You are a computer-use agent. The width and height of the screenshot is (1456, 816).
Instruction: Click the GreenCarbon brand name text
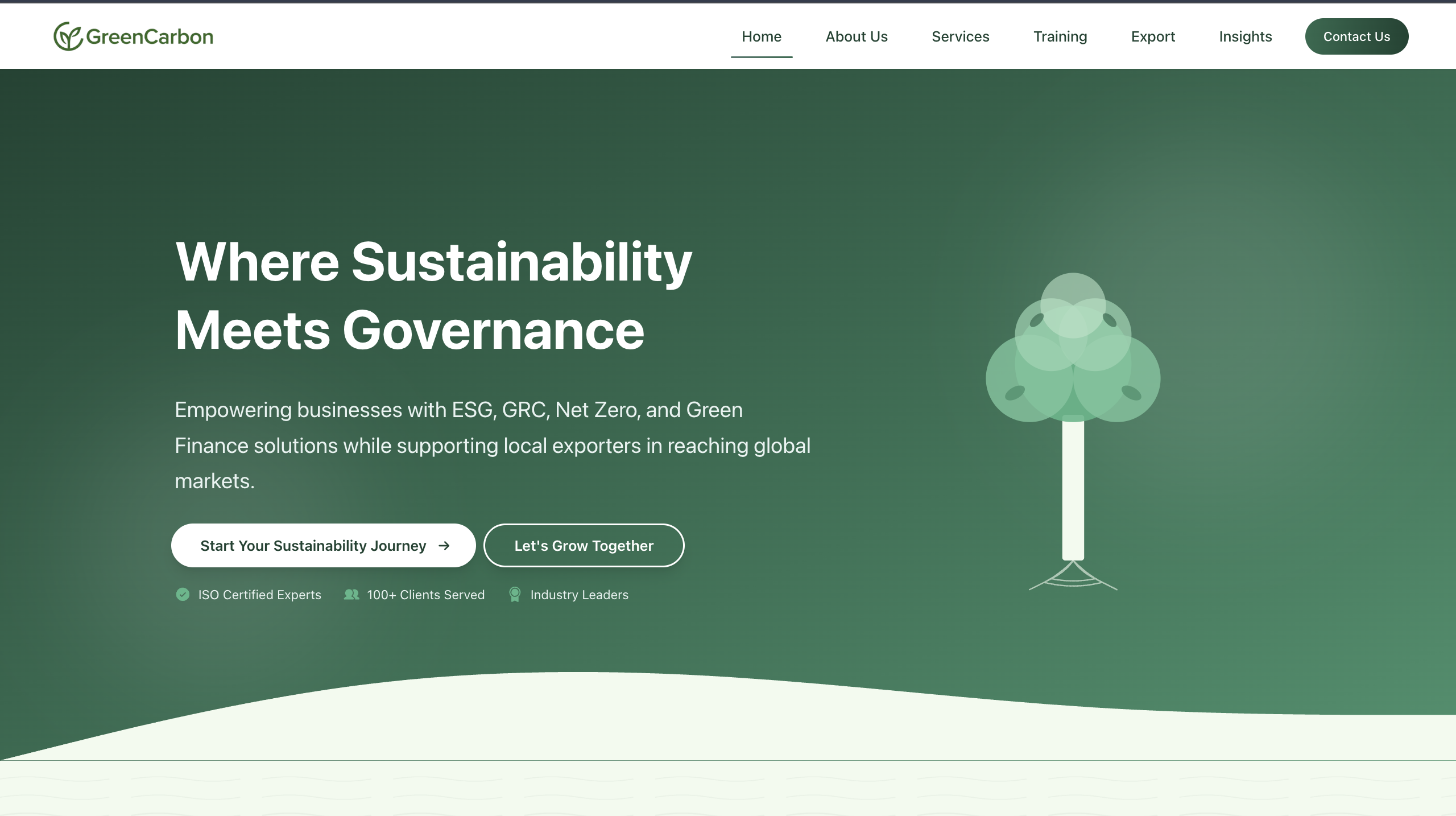150,37
